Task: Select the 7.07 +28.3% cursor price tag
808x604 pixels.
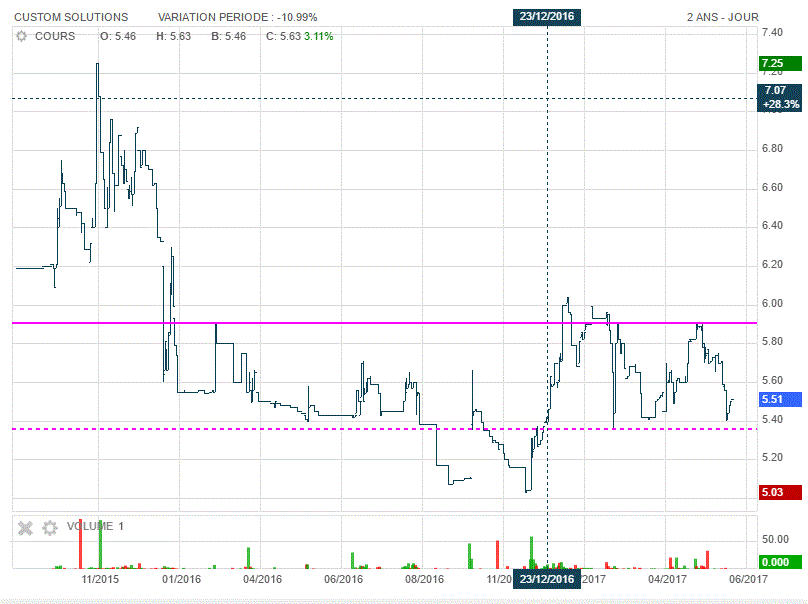Action: coord(780,97)
